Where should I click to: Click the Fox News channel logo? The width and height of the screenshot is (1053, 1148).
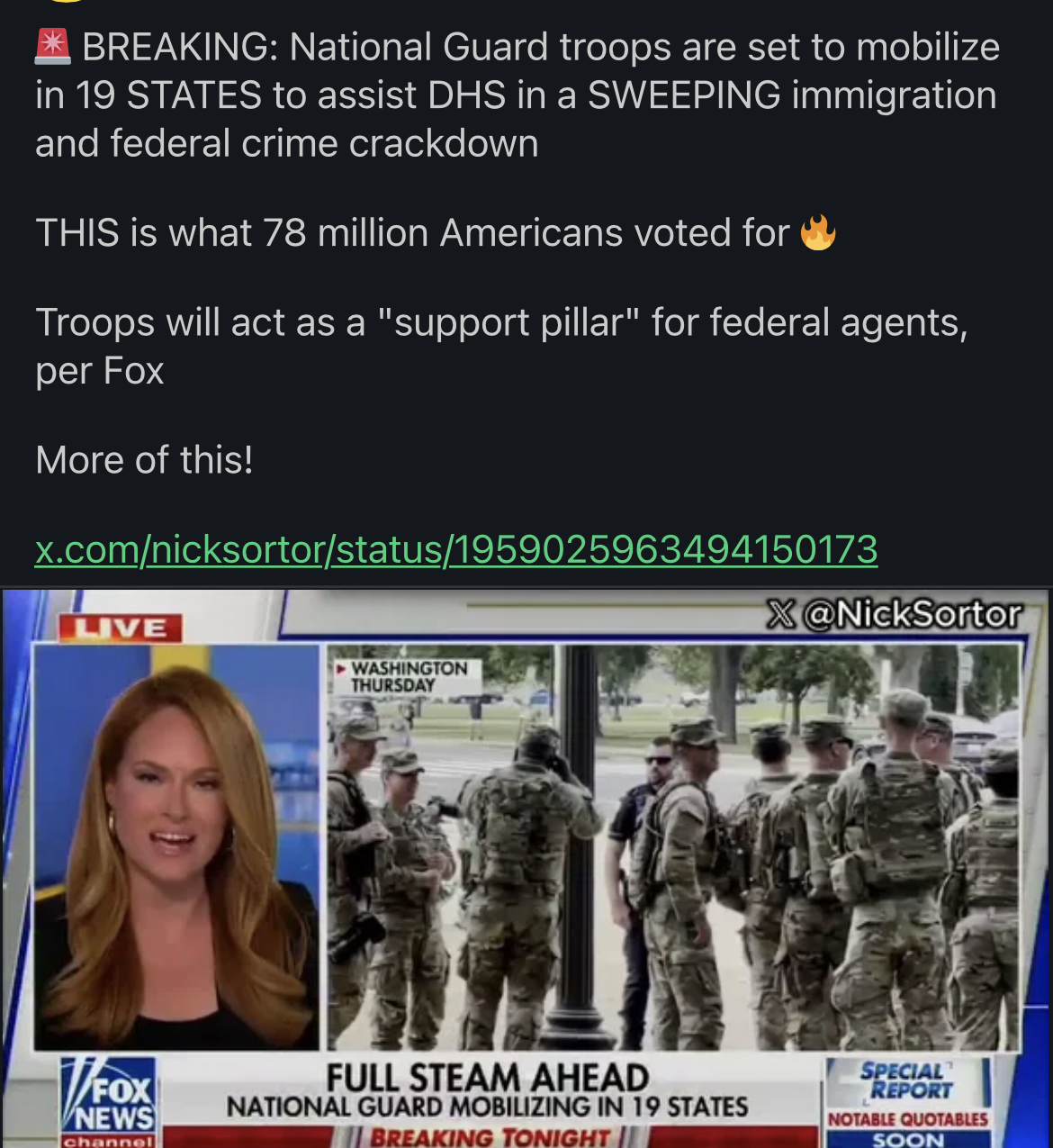[109, 1103]
